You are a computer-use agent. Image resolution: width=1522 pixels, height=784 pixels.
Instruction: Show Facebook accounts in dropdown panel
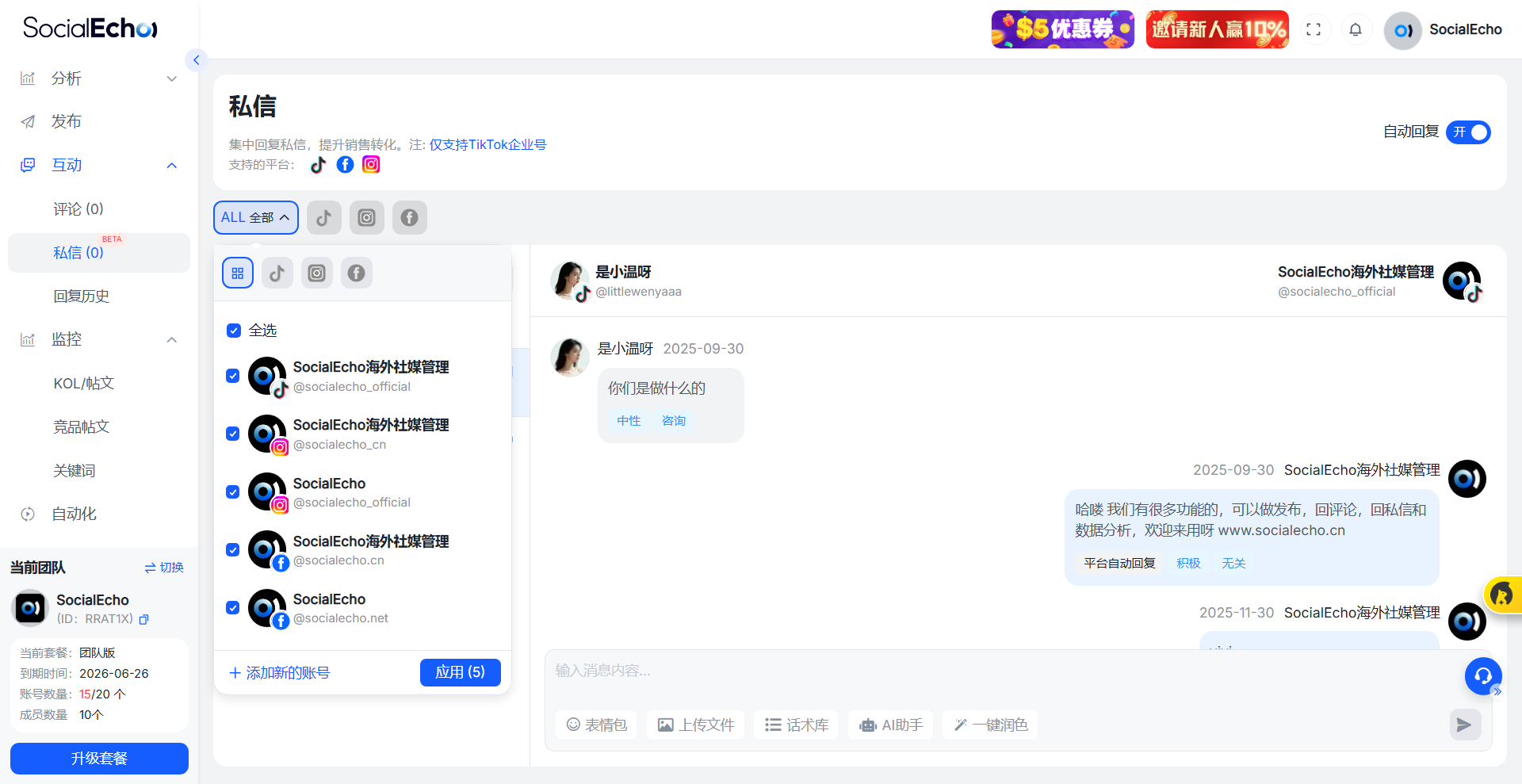pyautogui.click(x=357, y=273)
